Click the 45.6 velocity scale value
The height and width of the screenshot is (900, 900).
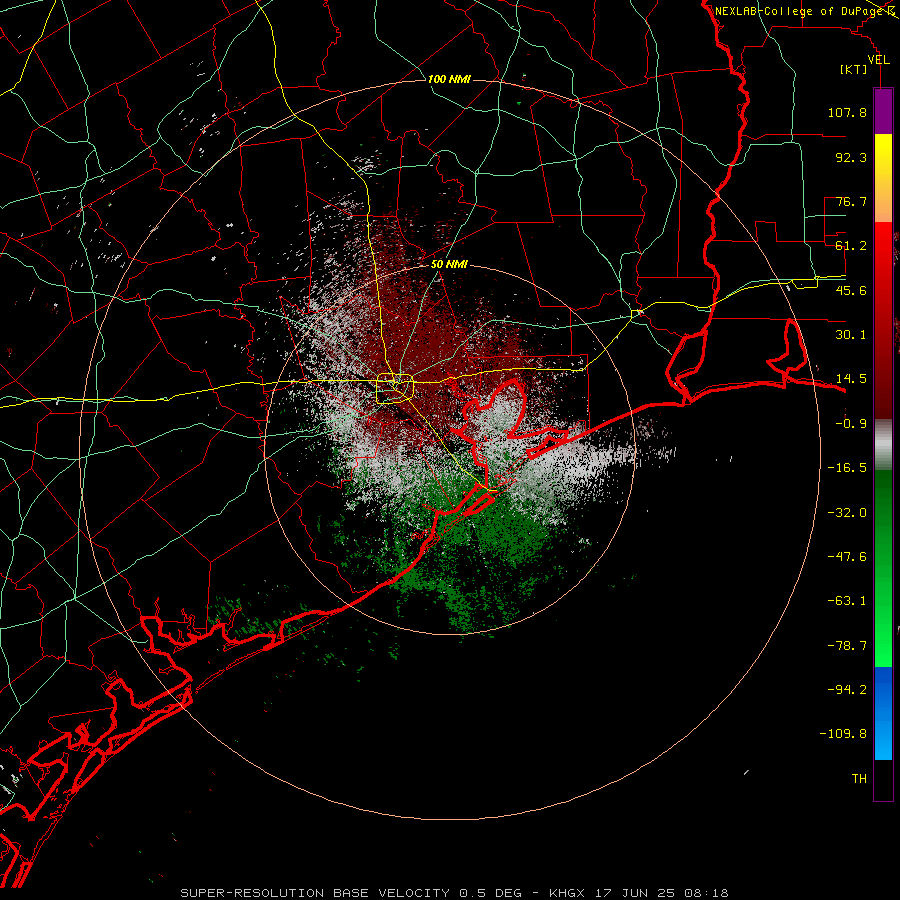coord(851,290)
